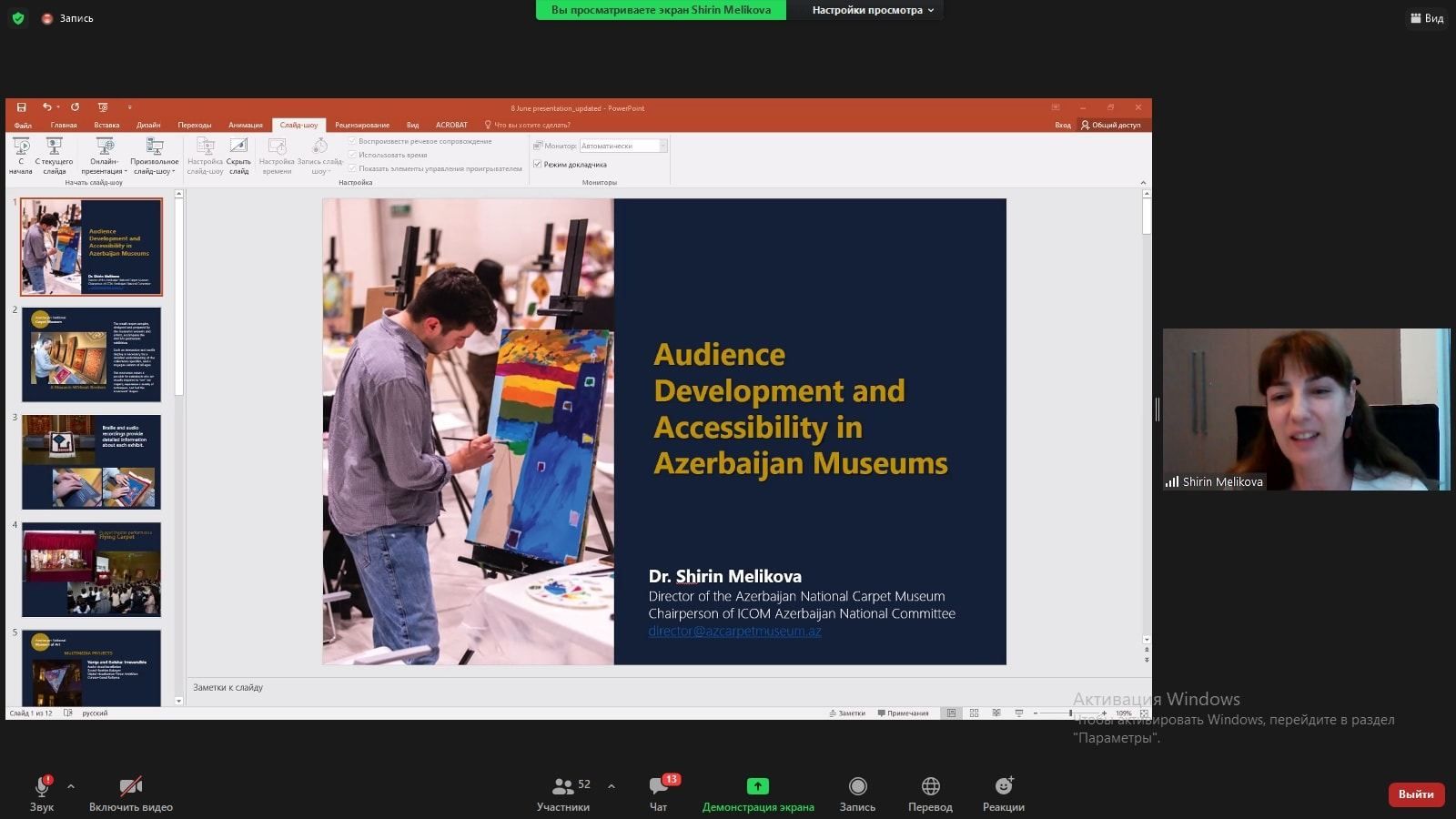Image resolution: width=1456 pixels, height=819 pixels.
Task: Toggle Использовать время checkbox
Action: (x=352, y=155)
